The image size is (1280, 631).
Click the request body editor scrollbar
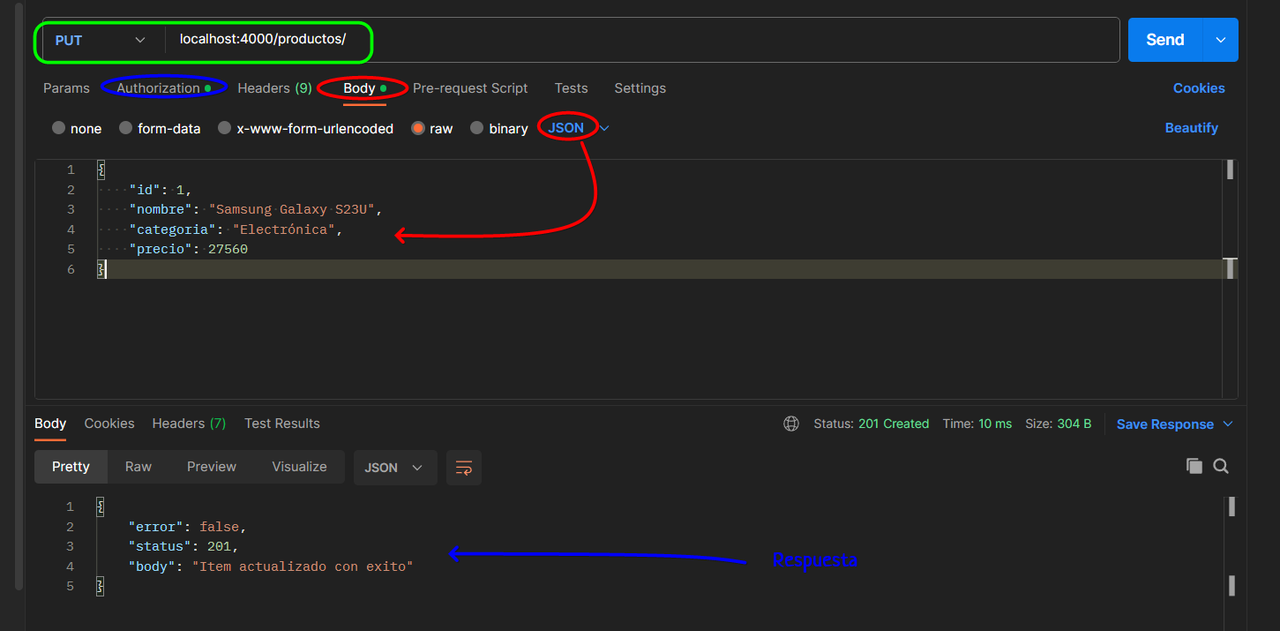pos(1230,170)
